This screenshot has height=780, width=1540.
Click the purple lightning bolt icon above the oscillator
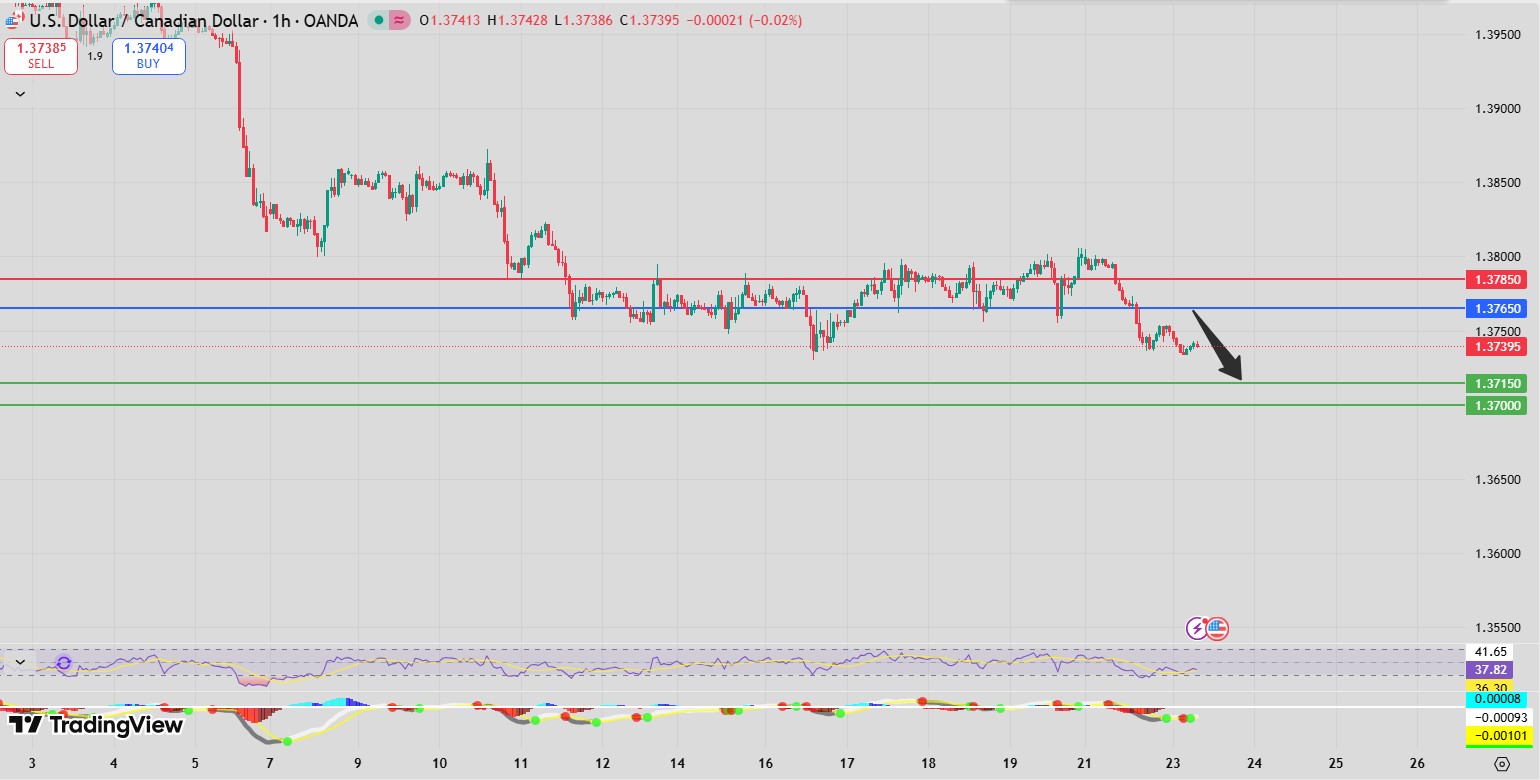tap(1196, 628)
